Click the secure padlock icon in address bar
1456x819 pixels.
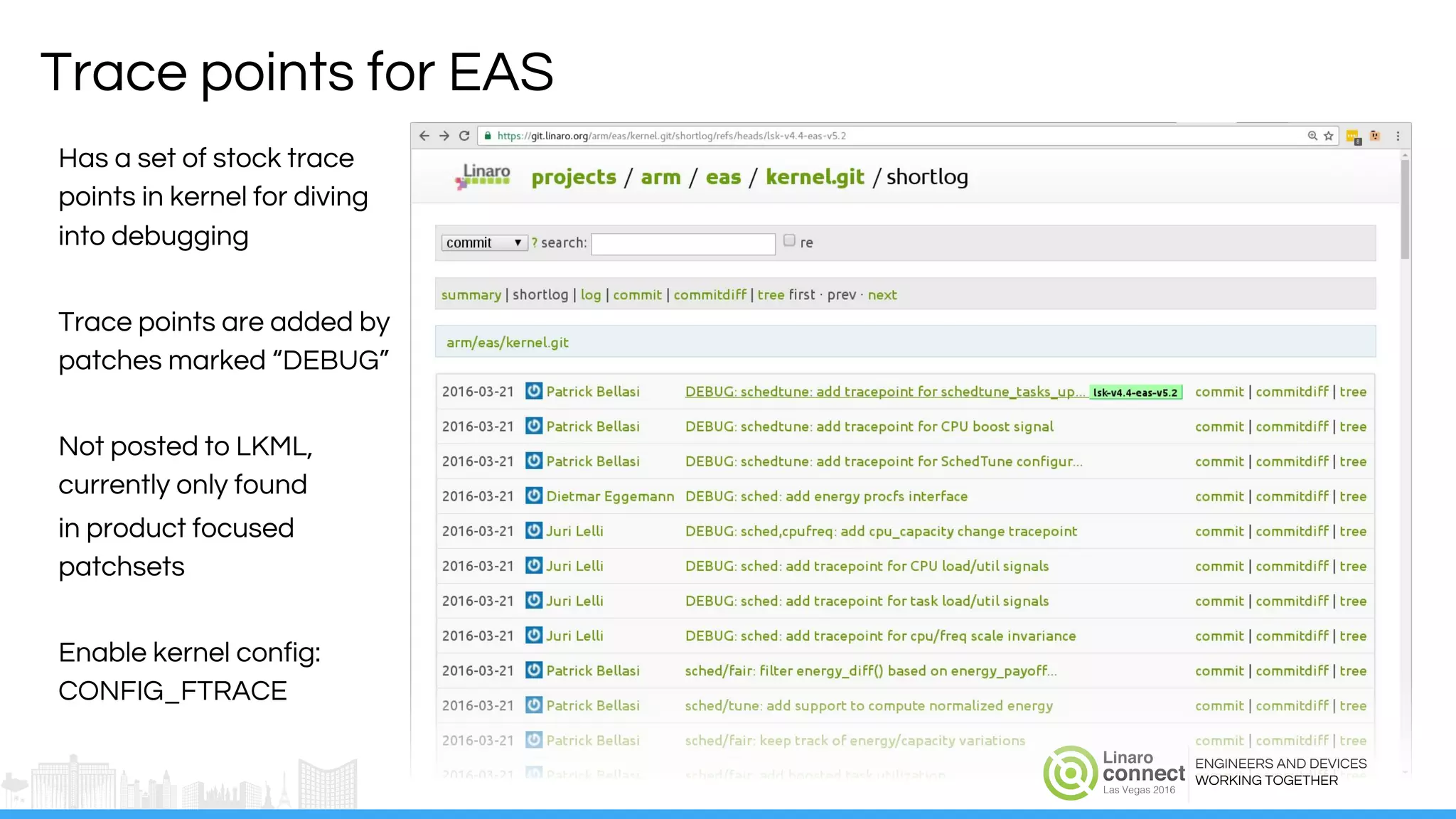click(488, 136)
